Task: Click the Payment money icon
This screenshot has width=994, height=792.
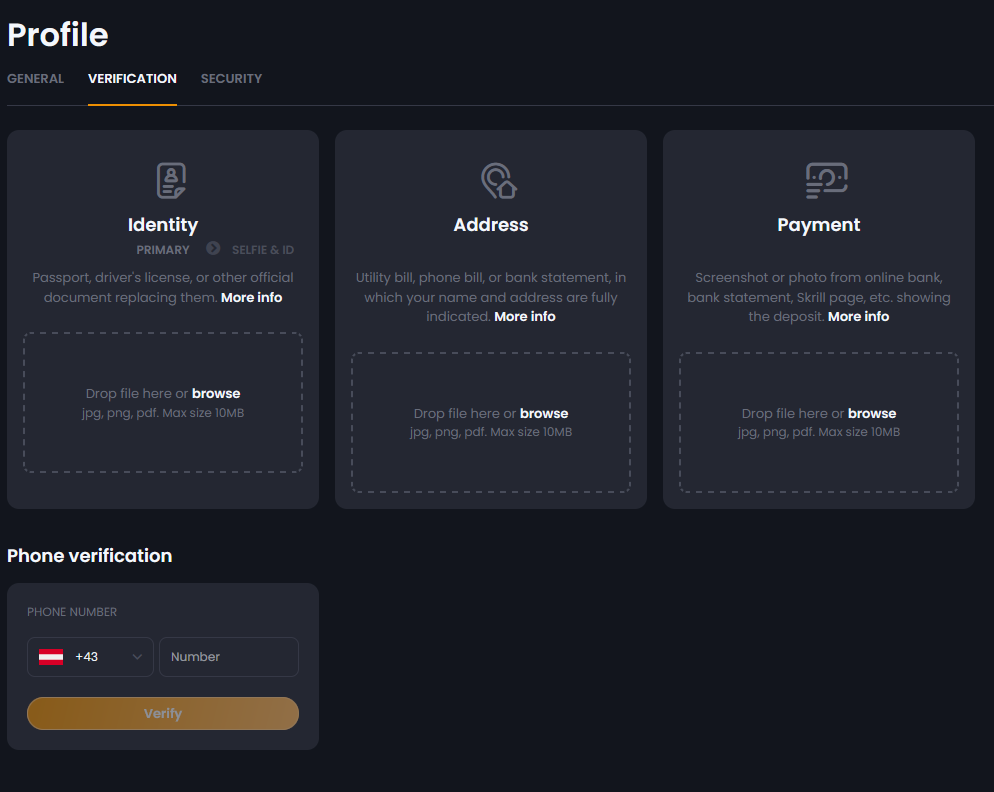Action: pyautogui.click(x=827, y=181)
